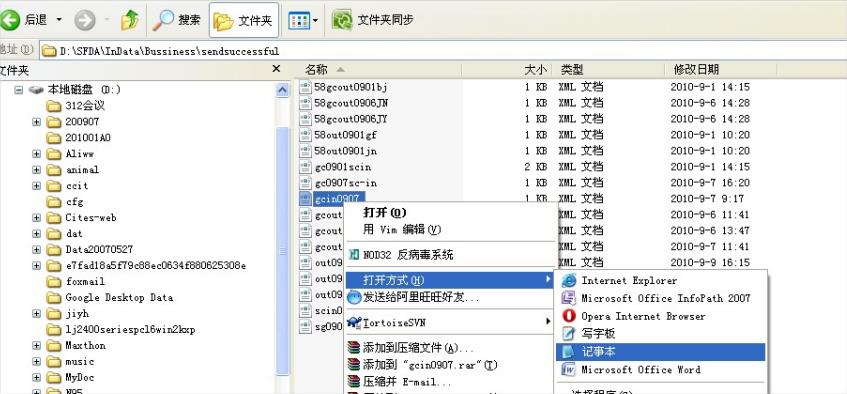Expand the 200907 folder node

pyautogui.click(x=36, y=122)
